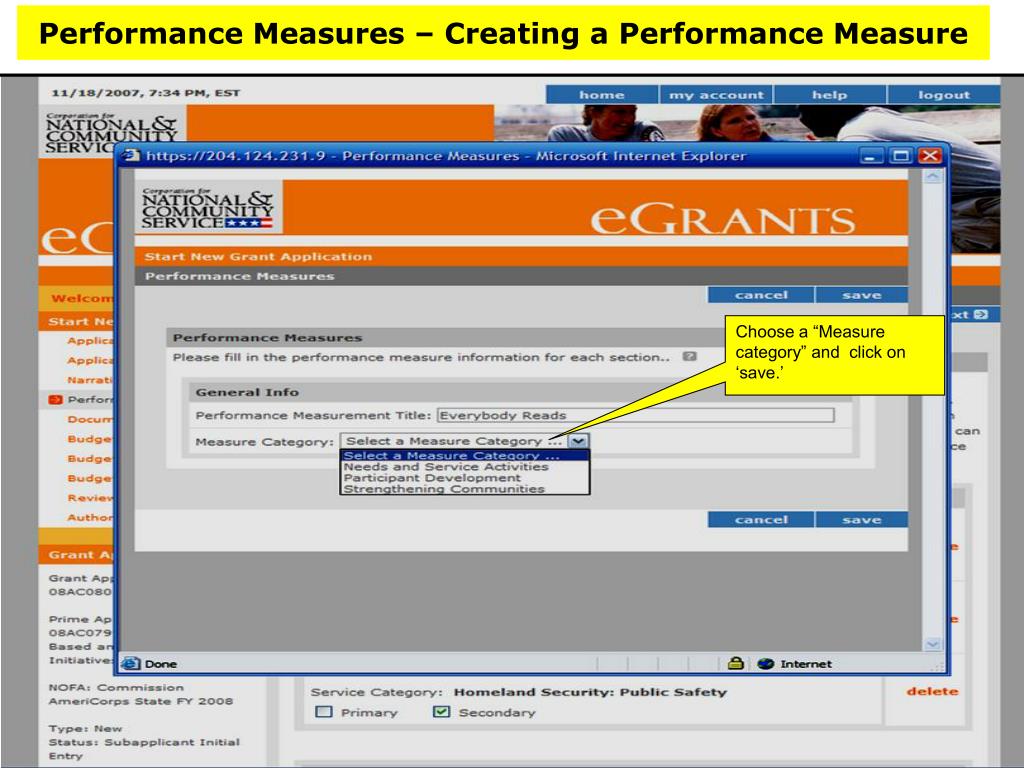Click the home tab in background page

[601, 95]
